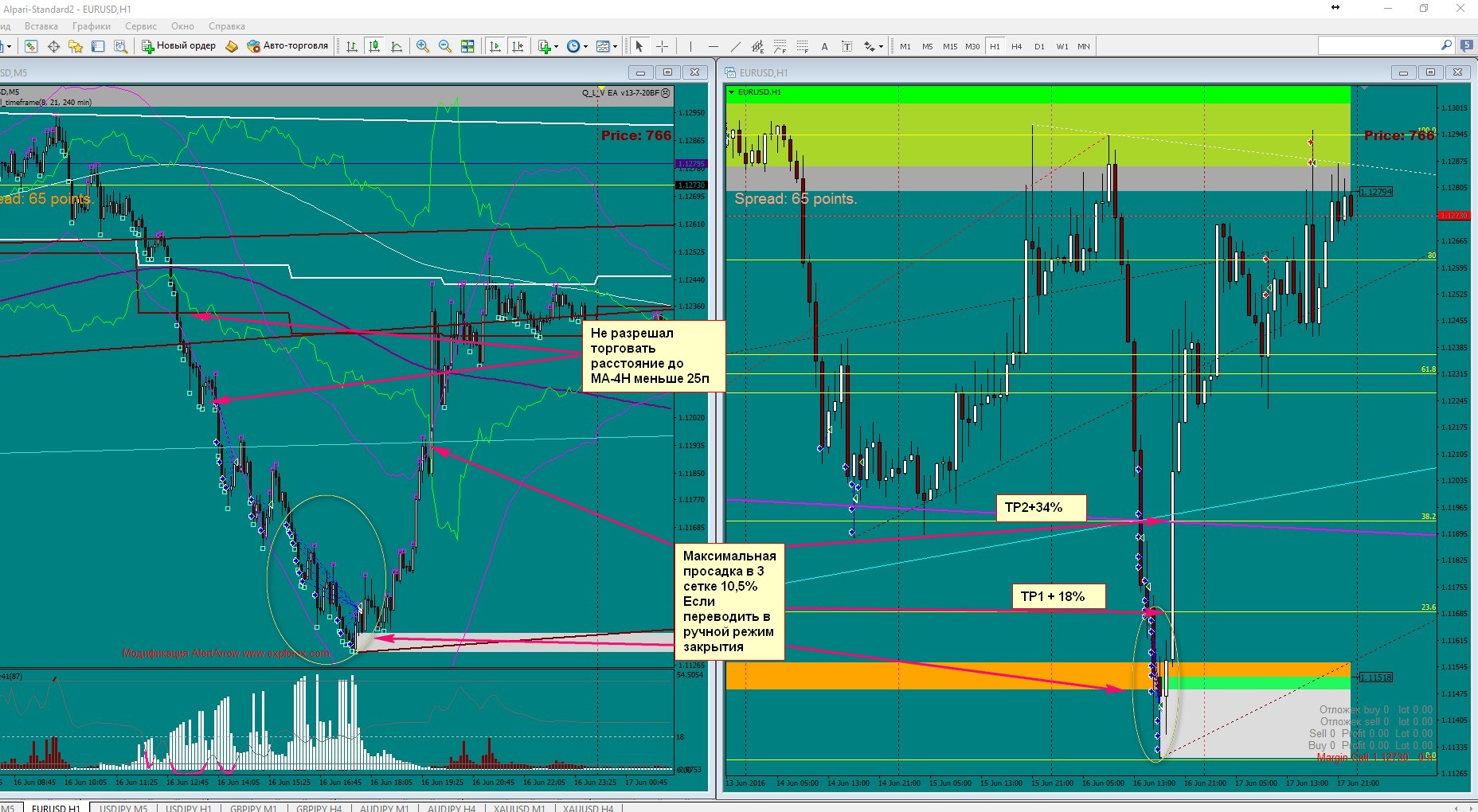Screen dimensions: 1478x812
Task: Click the toolbar search input field
Action: tap(1386, 46)
